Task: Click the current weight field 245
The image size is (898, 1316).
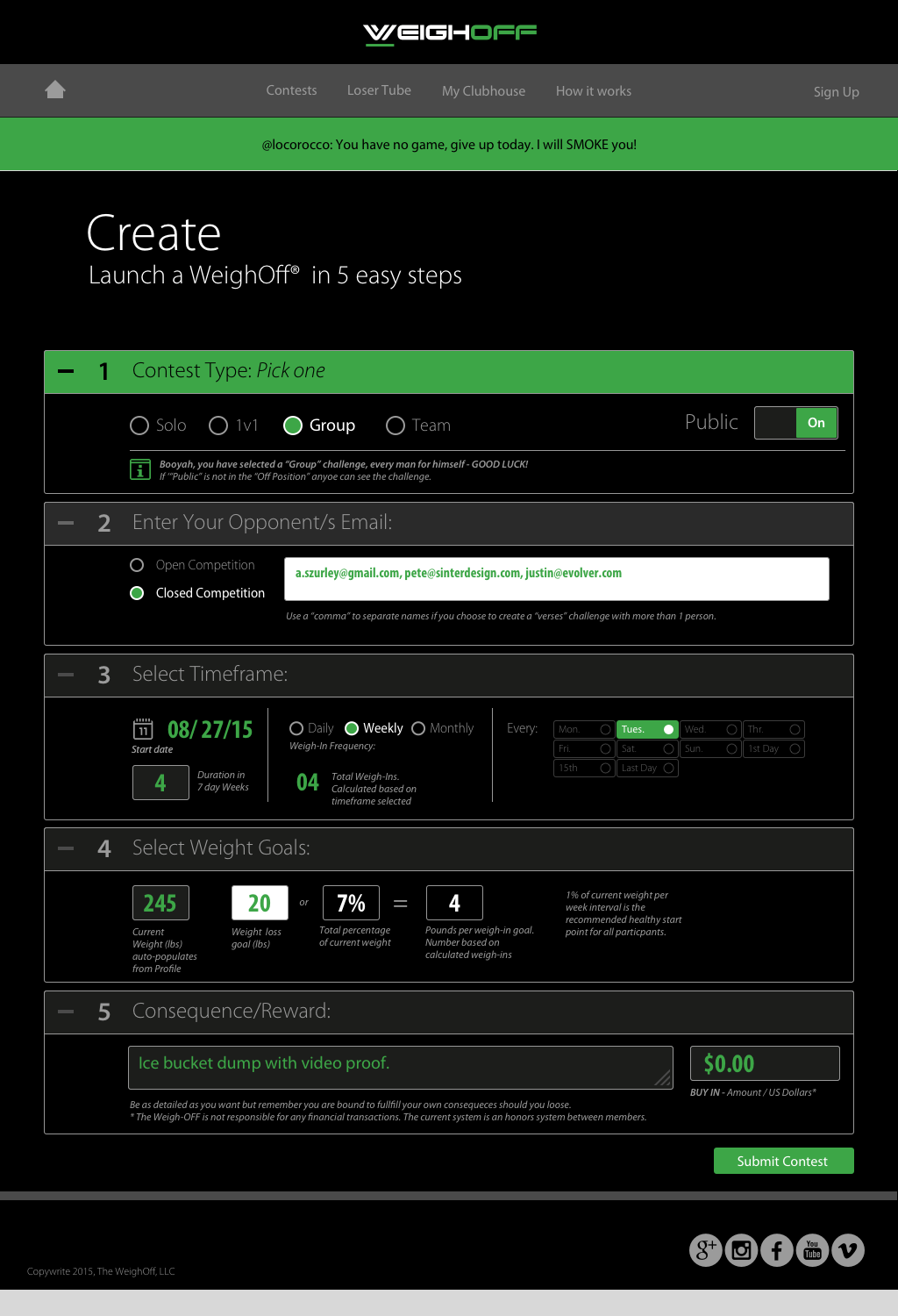Action: pos(160,903)
